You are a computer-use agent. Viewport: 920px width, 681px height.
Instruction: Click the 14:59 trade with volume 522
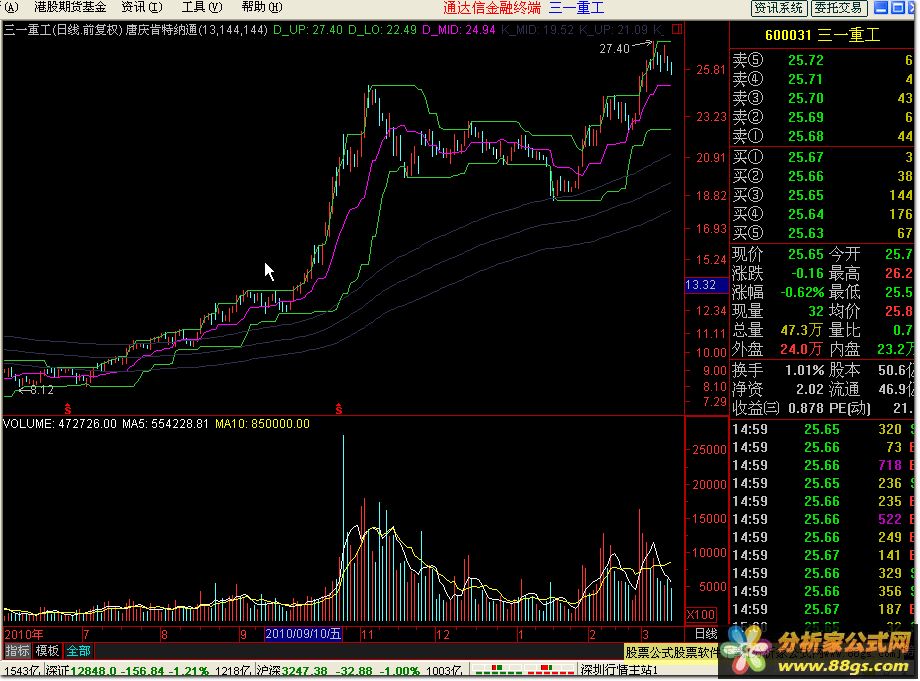(x=823, y=519)
